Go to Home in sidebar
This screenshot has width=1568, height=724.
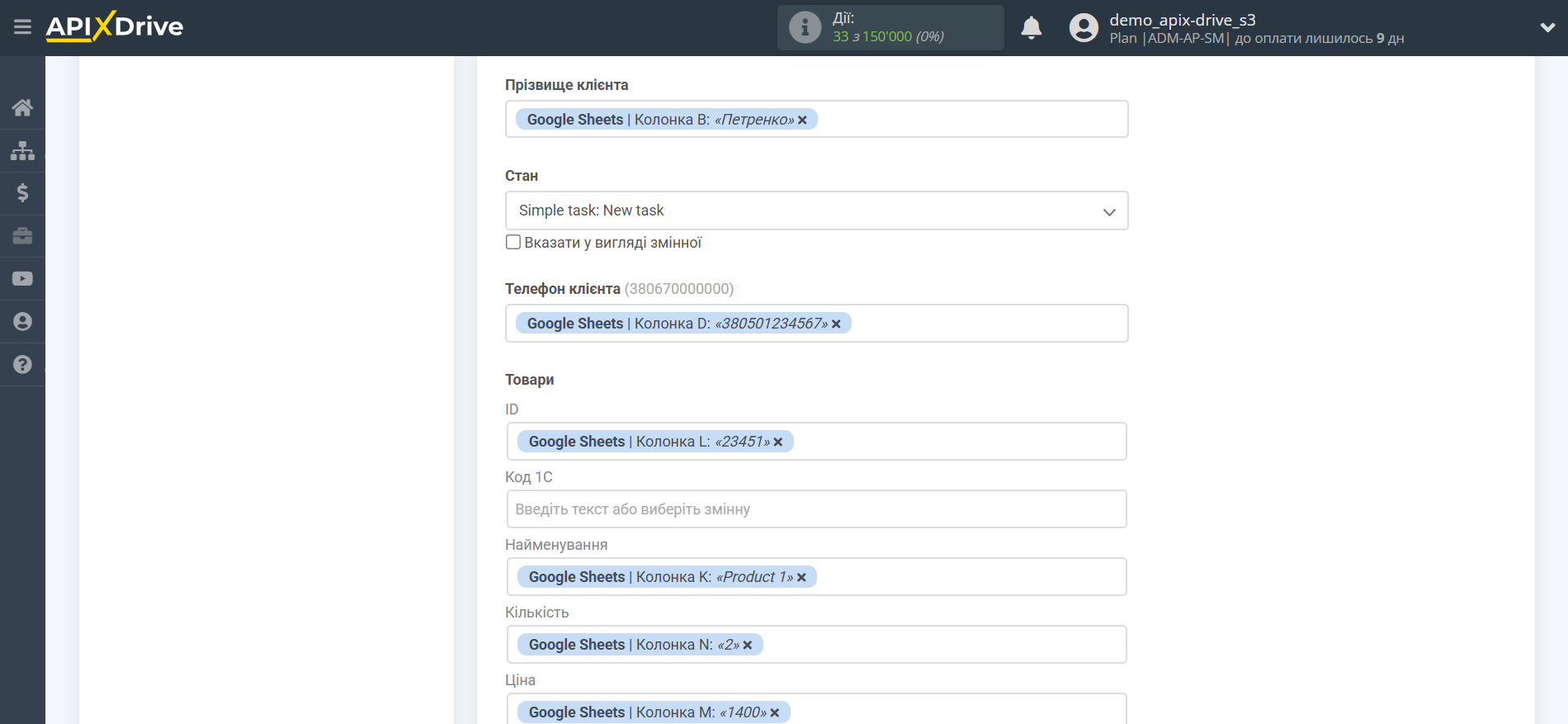point(22,107)
